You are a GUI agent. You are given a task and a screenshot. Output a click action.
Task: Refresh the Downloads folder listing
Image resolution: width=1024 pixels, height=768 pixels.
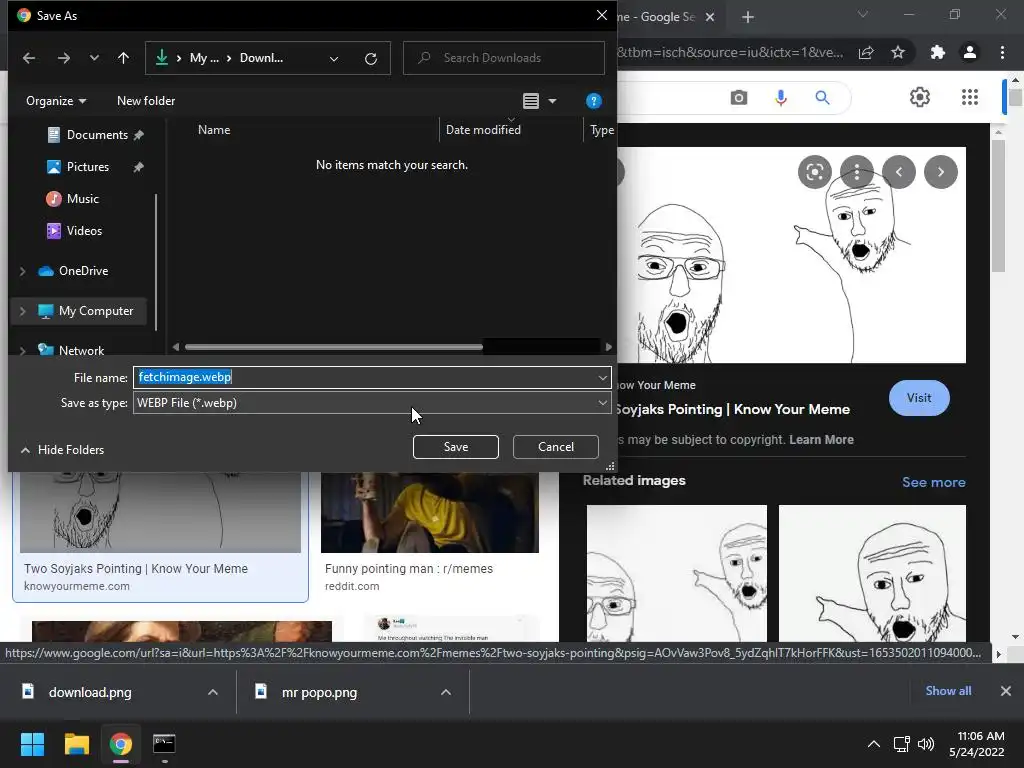tap(371, 59)
